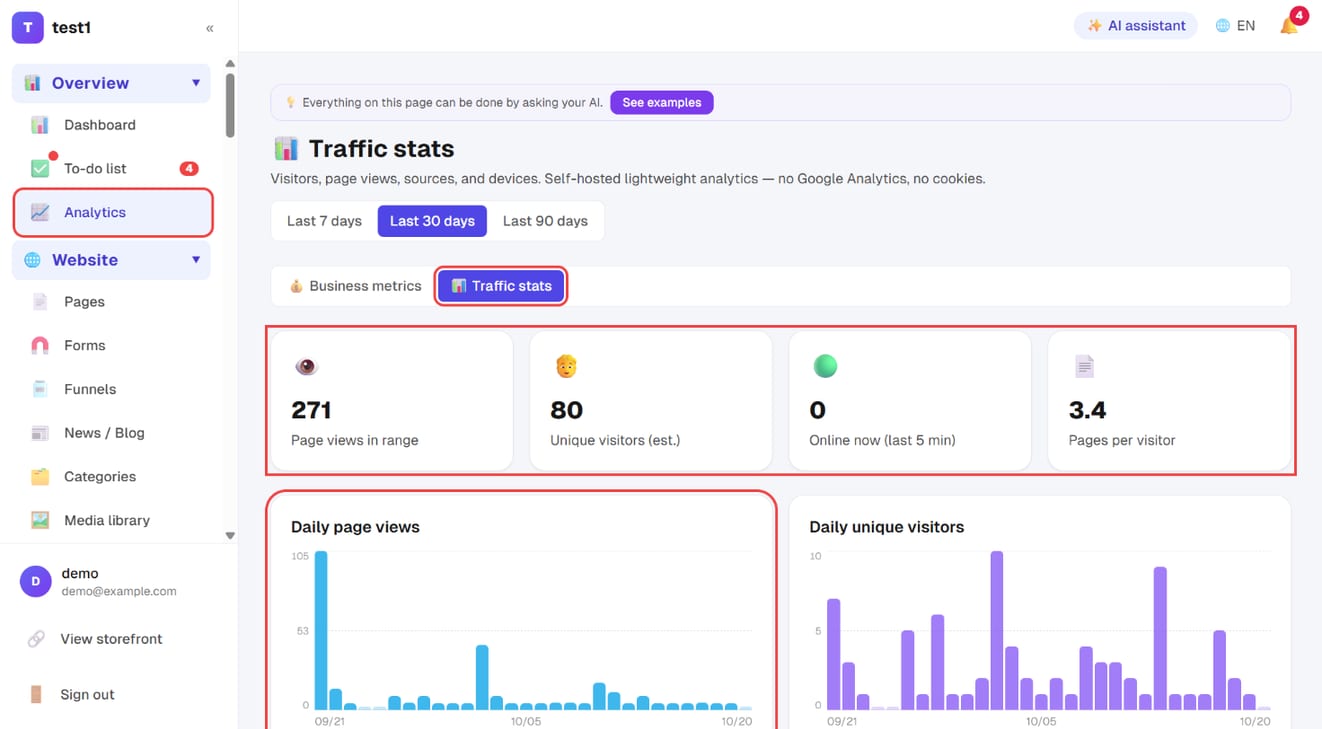Click the Pages per visitor value 3.4
The width and height of the screenshot is (1322, 729).
pyautogui.click(x=1087, y=410)
